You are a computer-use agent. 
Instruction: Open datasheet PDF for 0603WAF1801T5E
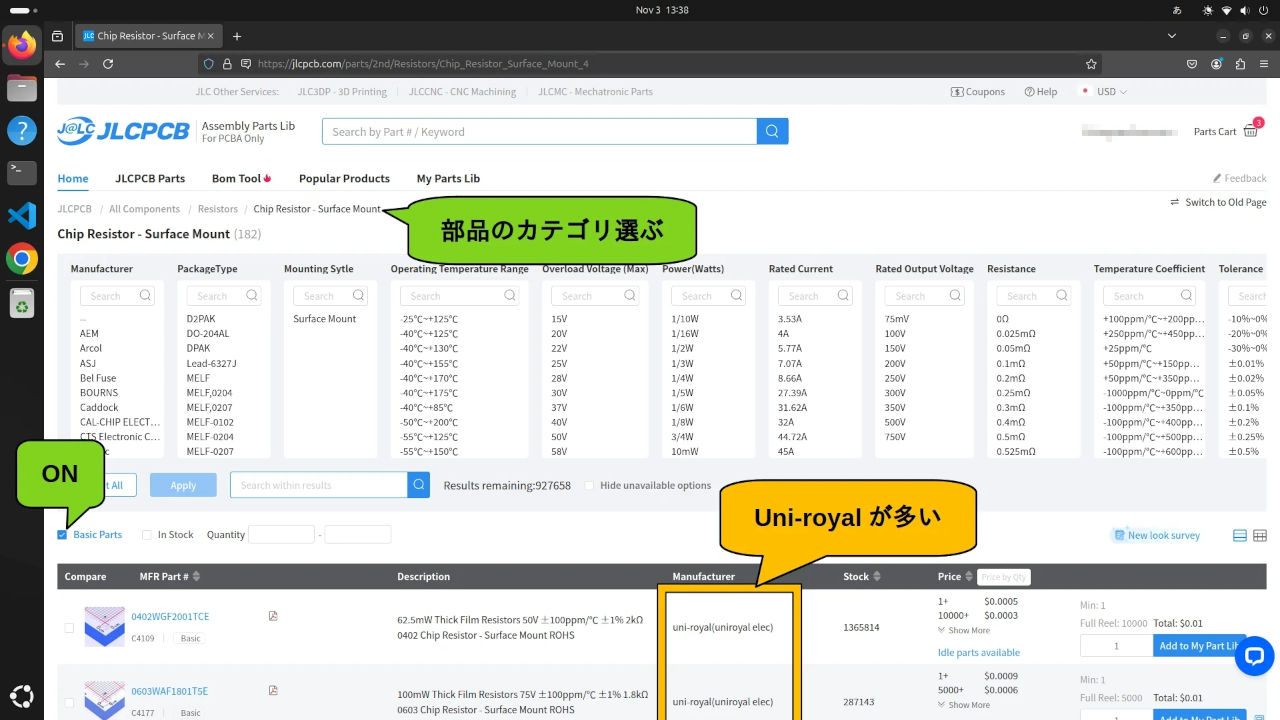tap(273, 690)
